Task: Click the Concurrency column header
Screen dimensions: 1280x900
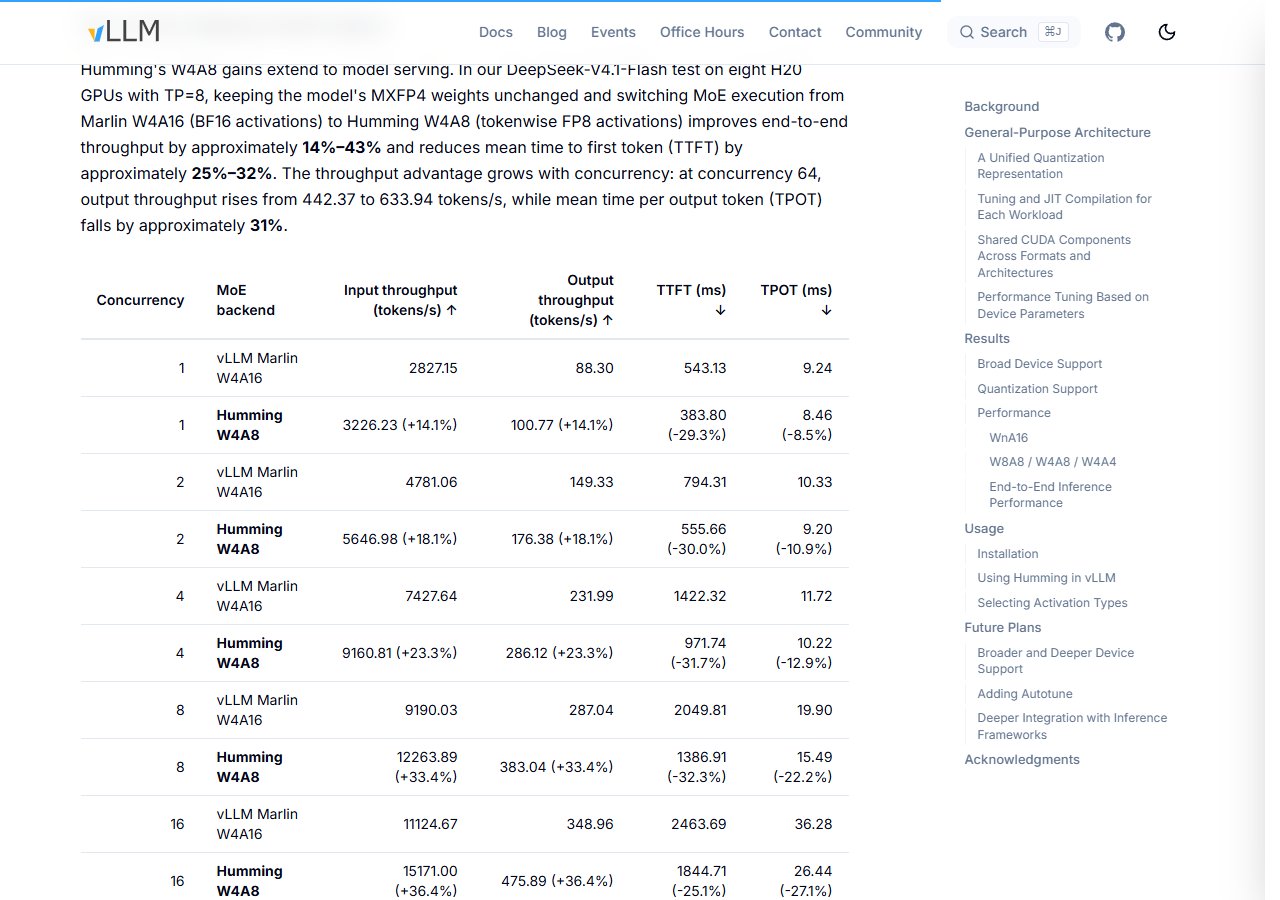Action: (x=140, y=300)
